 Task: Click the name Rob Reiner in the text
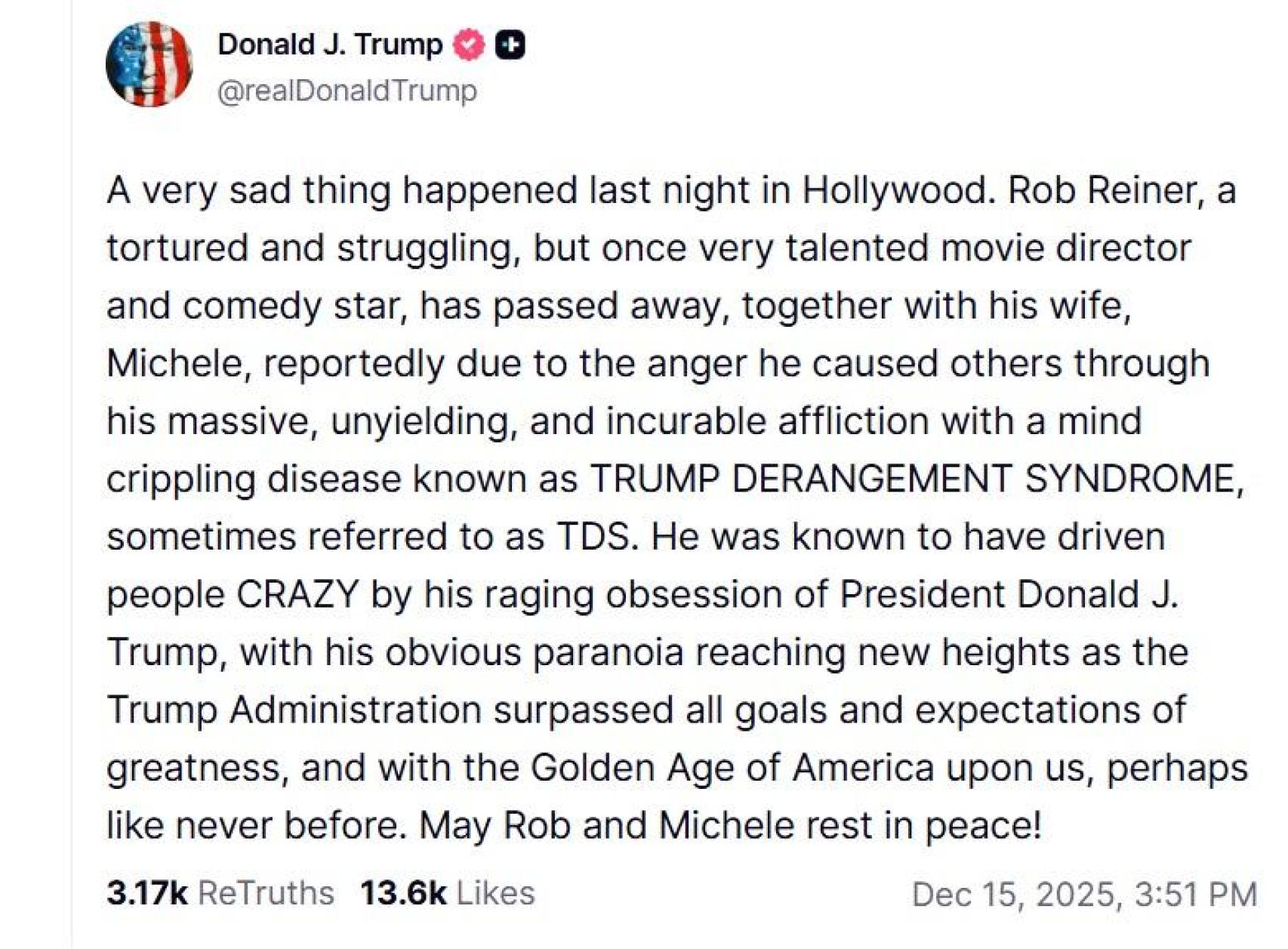tap(1105, 193)
